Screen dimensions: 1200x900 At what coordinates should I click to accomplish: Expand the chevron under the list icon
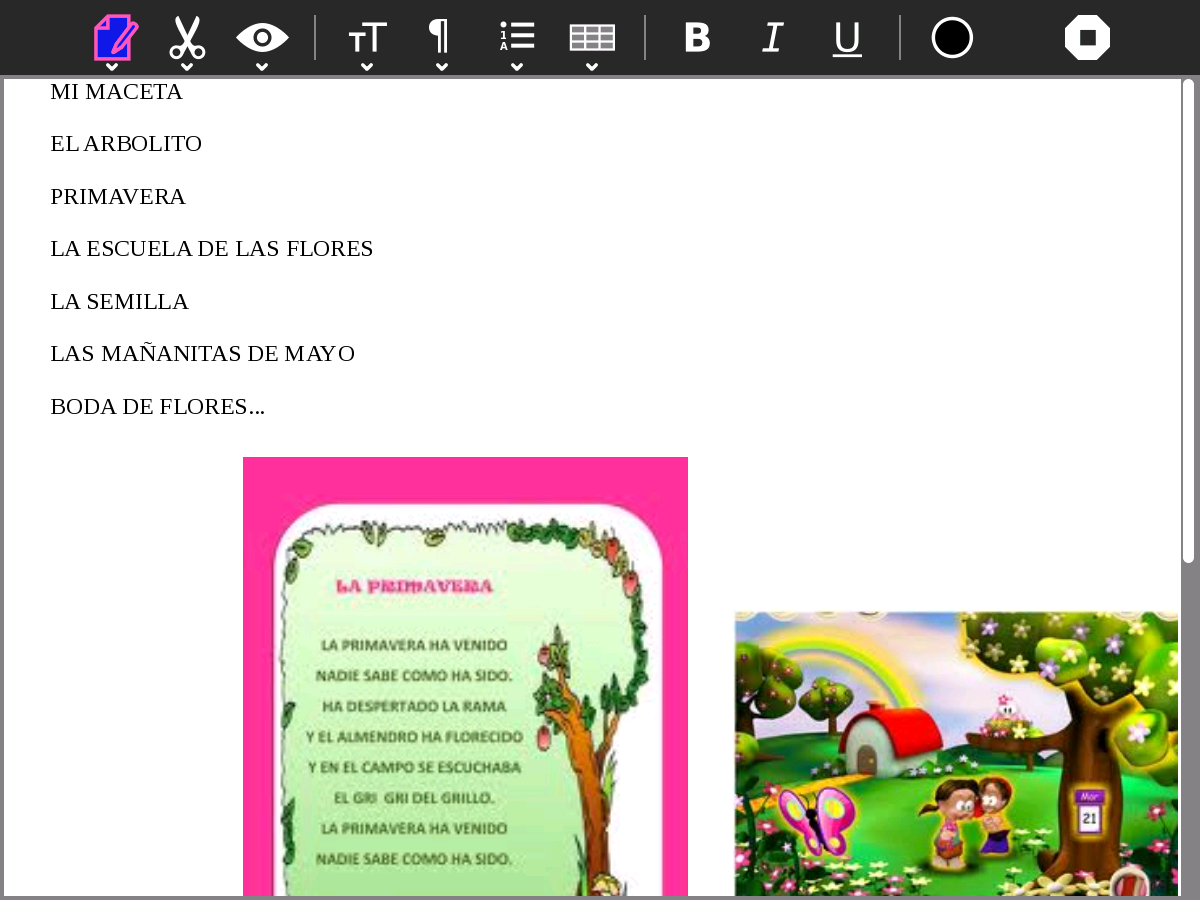[517, 67]
